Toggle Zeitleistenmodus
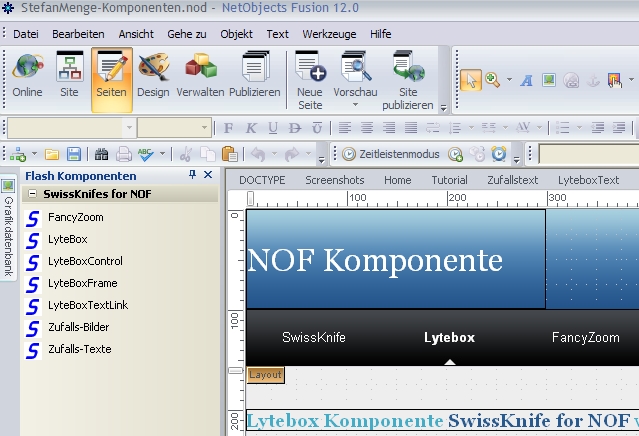The image size is (639, 436). [391, 154]
